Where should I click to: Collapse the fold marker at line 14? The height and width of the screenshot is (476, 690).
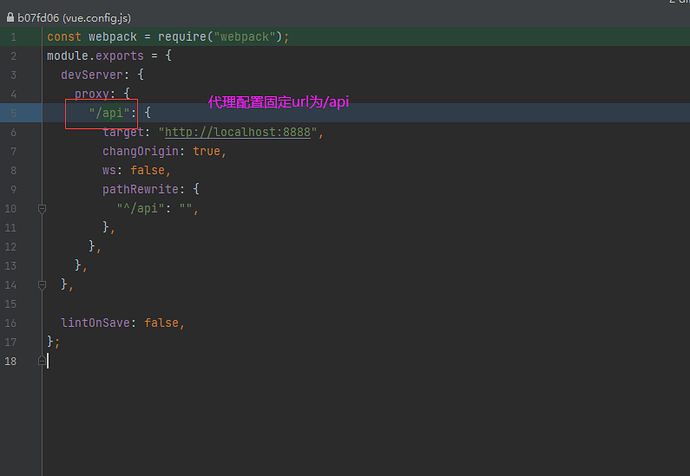tap(42, 285)
